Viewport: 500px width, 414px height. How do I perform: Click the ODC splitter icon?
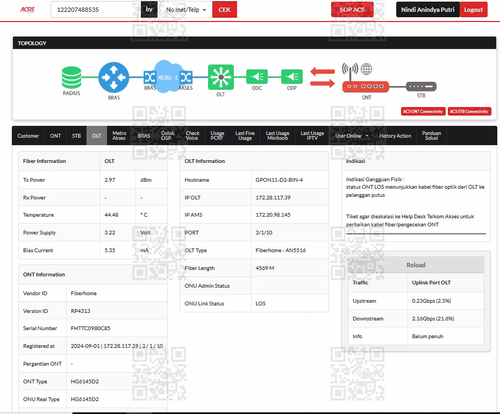pyautogui.click(x=257, y=77)
